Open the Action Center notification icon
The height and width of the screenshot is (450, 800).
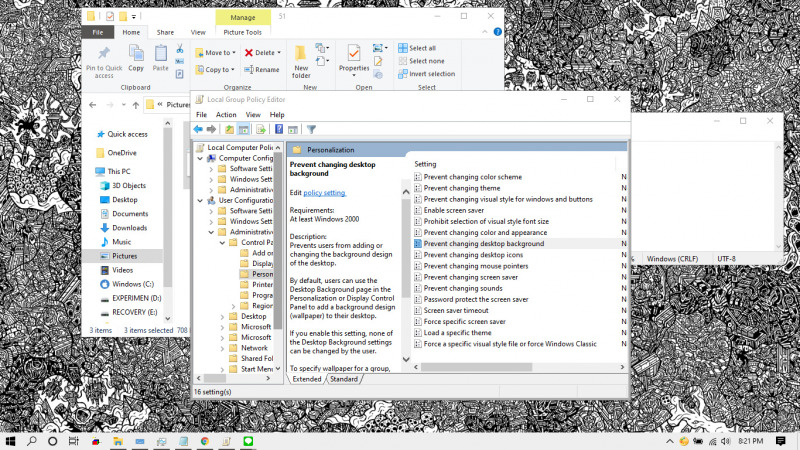click(780, 441)
